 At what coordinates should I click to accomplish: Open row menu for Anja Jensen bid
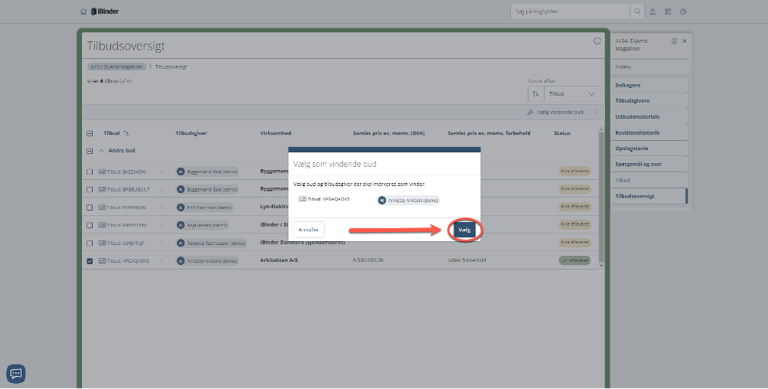[x=161, y=225]
